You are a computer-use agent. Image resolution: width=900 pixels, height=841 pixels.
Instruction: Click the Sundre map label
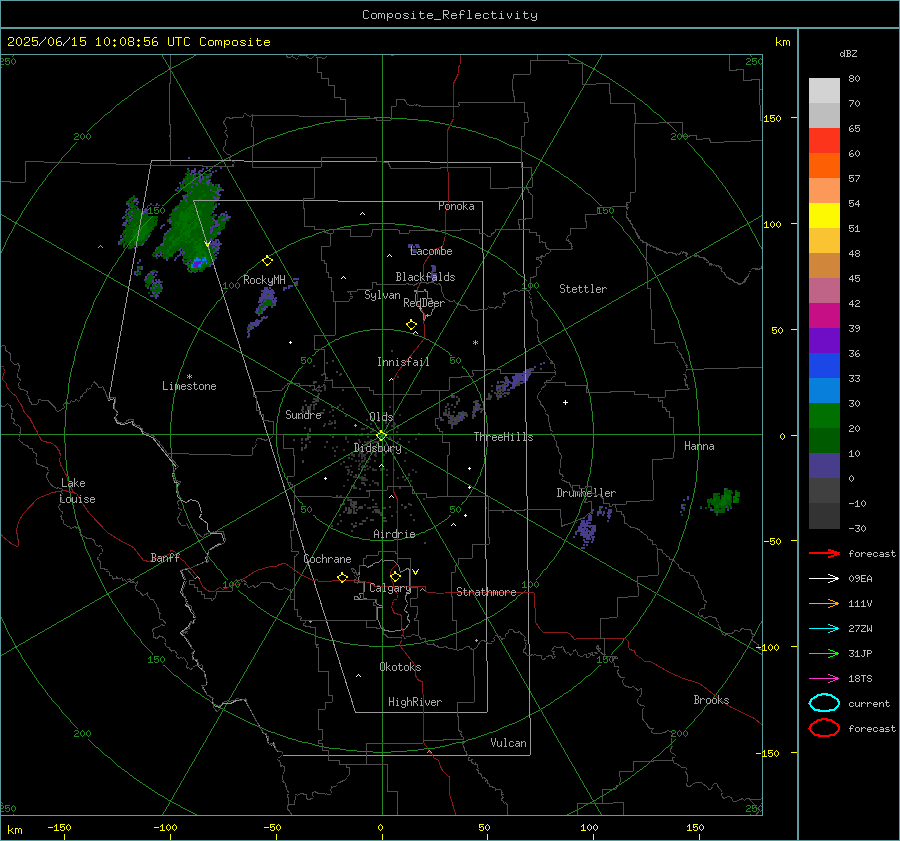303,414
